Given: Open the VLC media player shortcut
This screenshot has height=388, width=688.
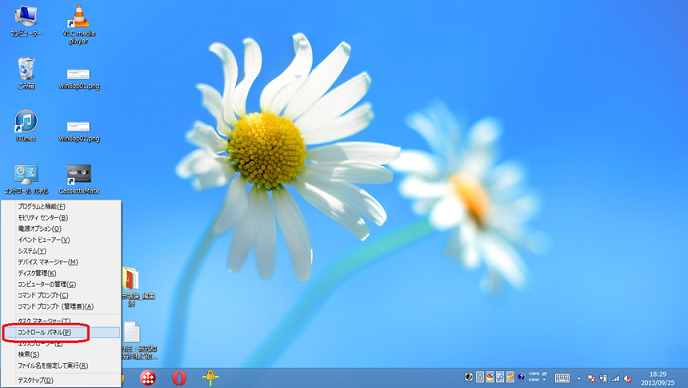Looking at the screenshot, I should [79, 24].
